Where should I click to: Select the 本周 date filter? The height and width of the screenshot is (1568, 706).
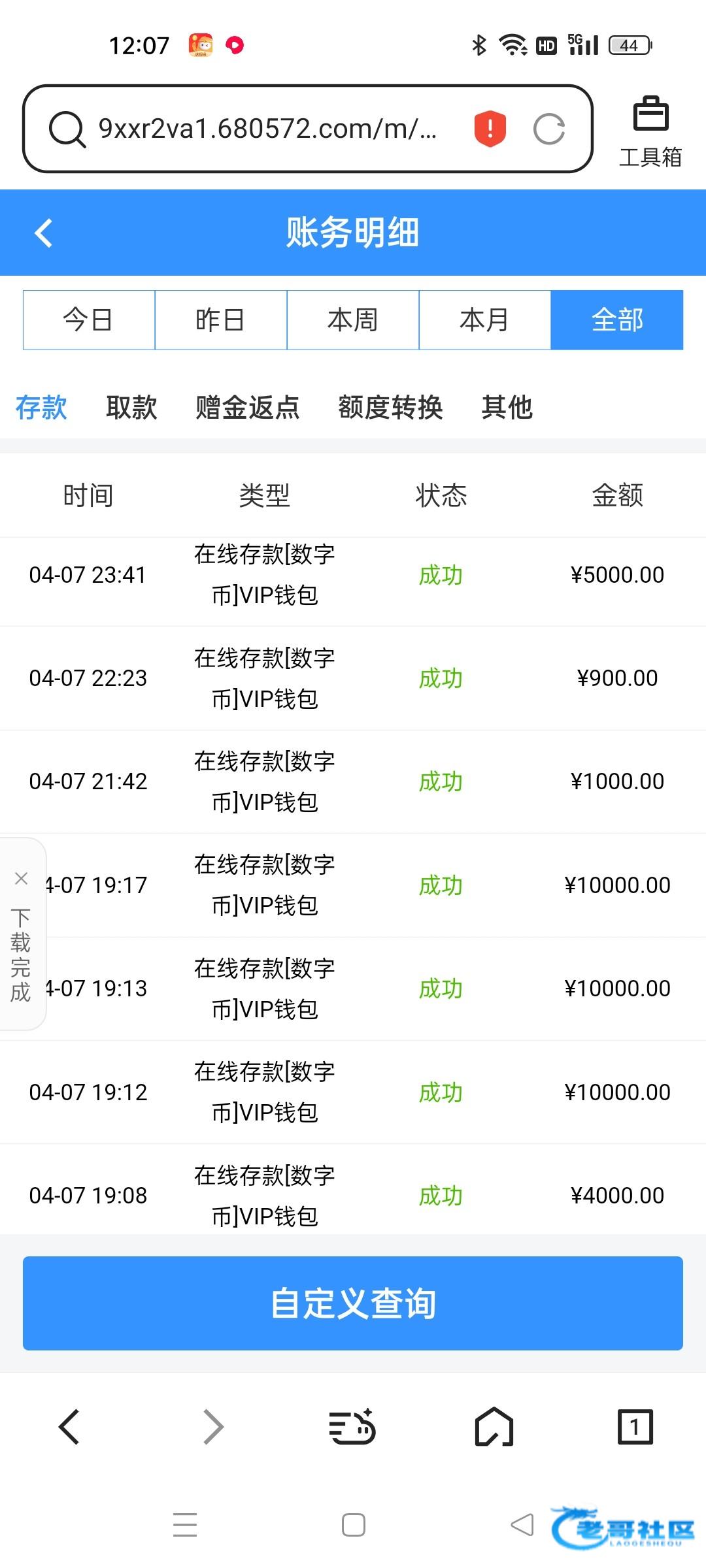353,320
